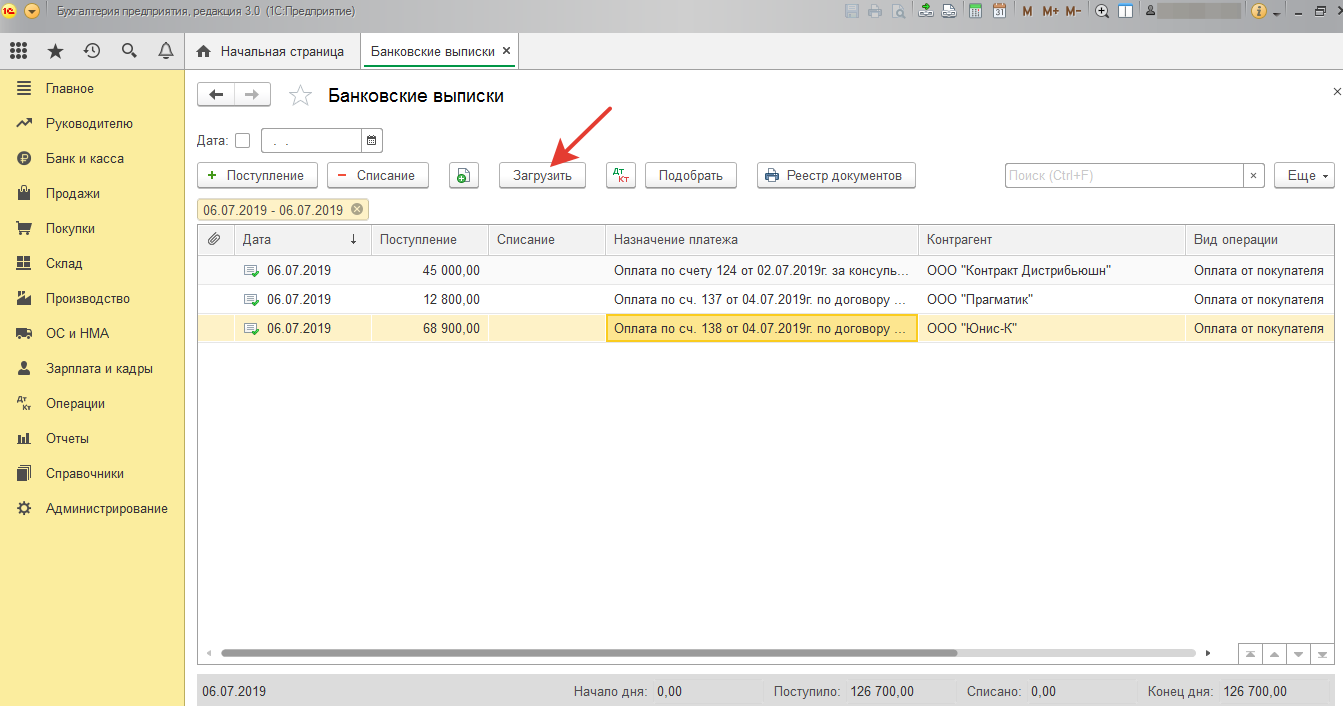Select the row for ООО "Контракт Дистрибьюшн"
This screenshot has height=706, width=1343.
(765, 271)
